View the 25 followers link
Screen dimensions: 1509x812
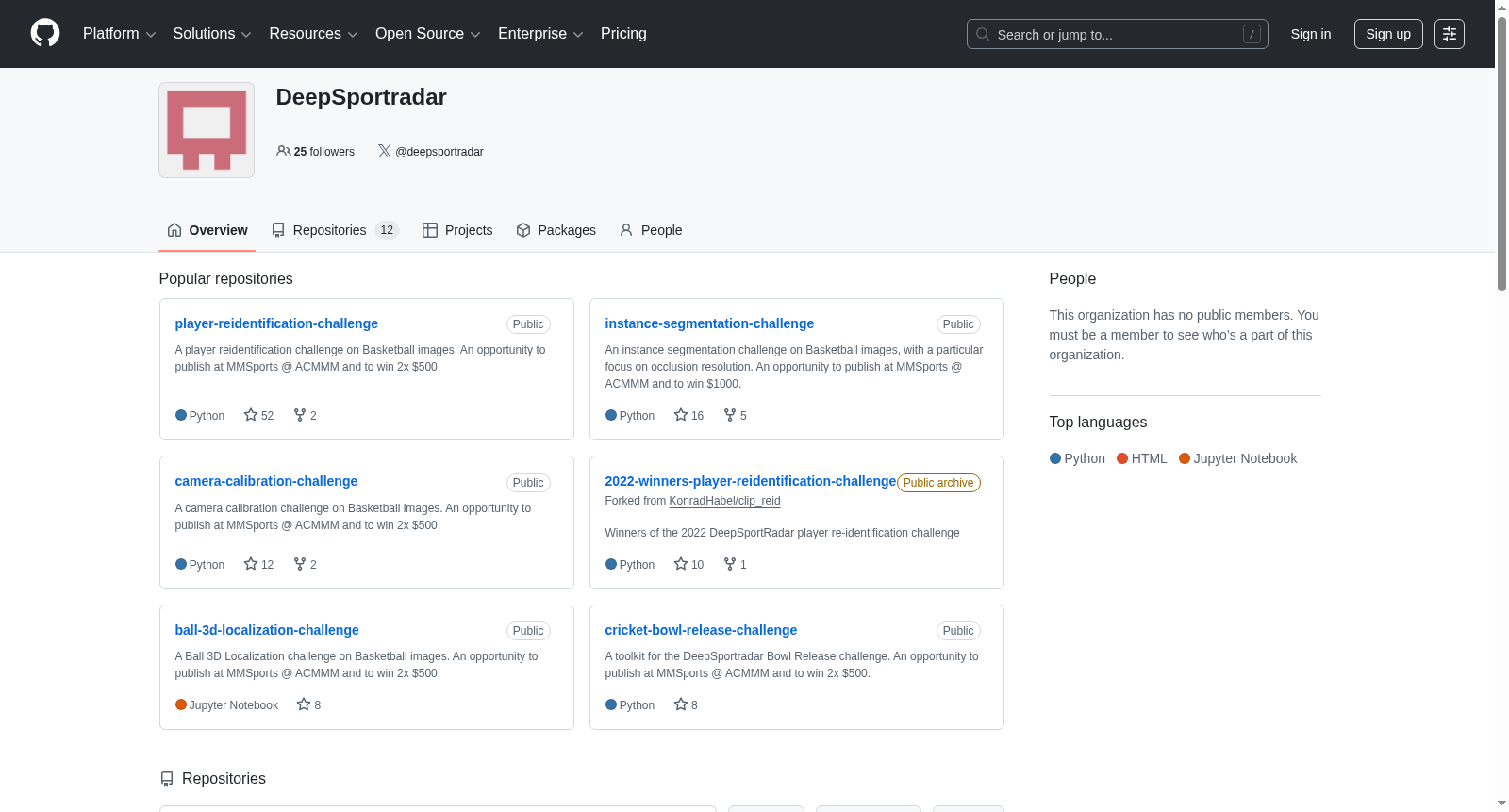point(316,152)
